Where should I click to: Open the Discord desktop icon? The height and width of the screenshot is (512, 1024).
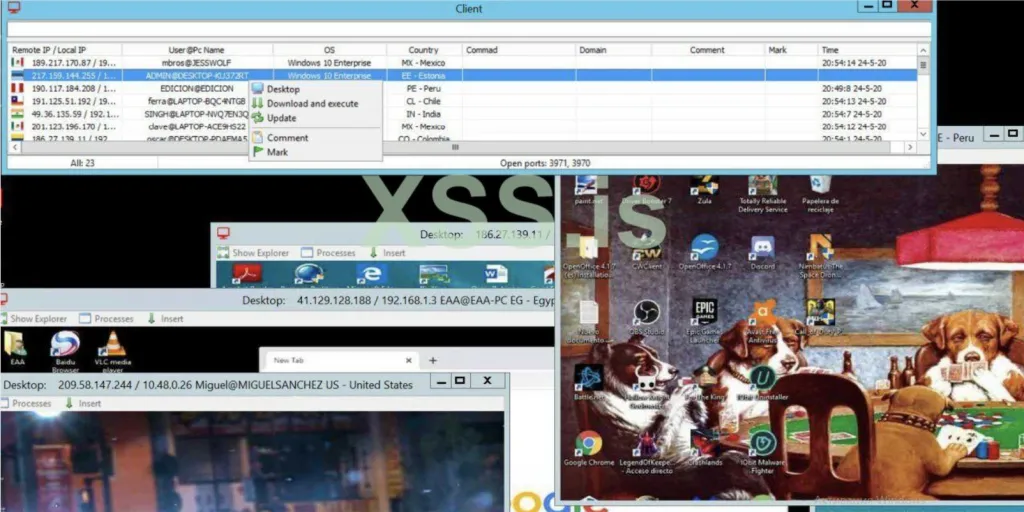pyautogui.click(x=762, y=253)
